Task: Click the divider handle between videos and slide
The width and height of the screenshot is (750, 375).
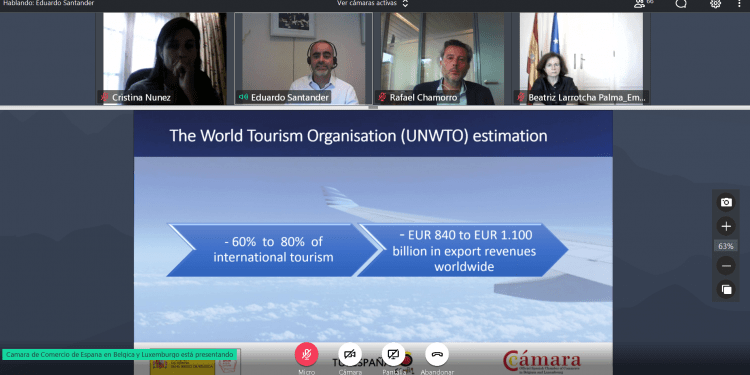Action: pyautogui.click(x=374, y=108)
